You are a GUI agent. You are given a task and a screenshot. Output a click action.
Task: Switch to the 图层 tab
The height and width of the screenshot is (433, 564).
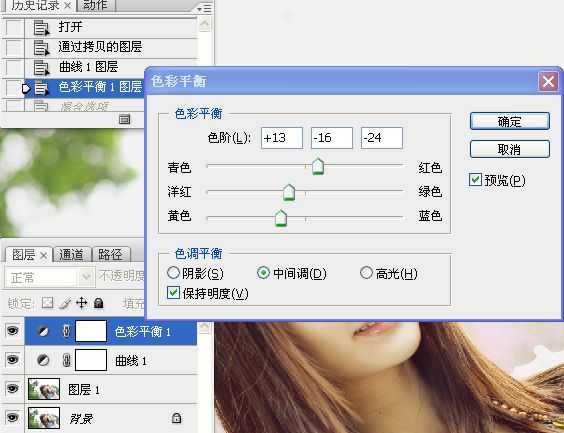[x=23, y=255]
